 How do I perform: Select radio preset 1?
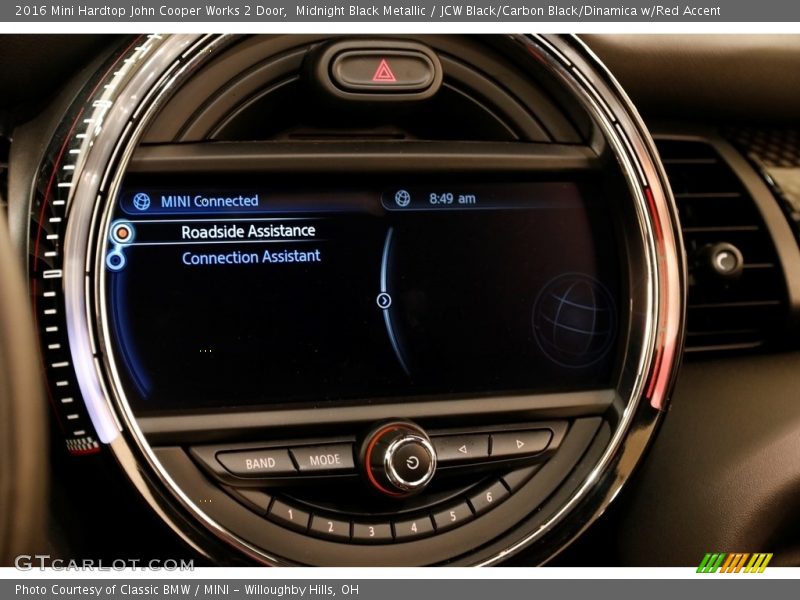pyautogui.click(x=290, y=514)
